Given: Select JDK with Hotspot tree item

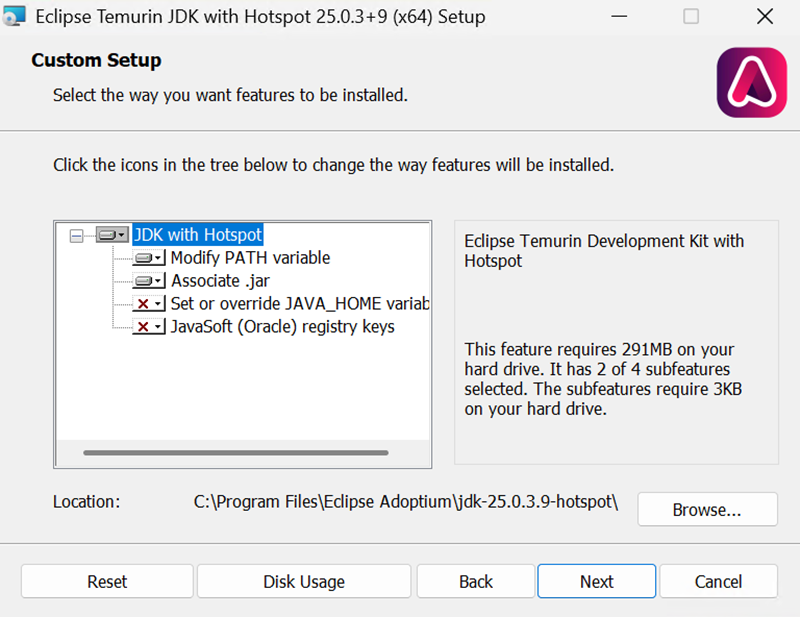Looking at the screenshot, I should 197,235.
